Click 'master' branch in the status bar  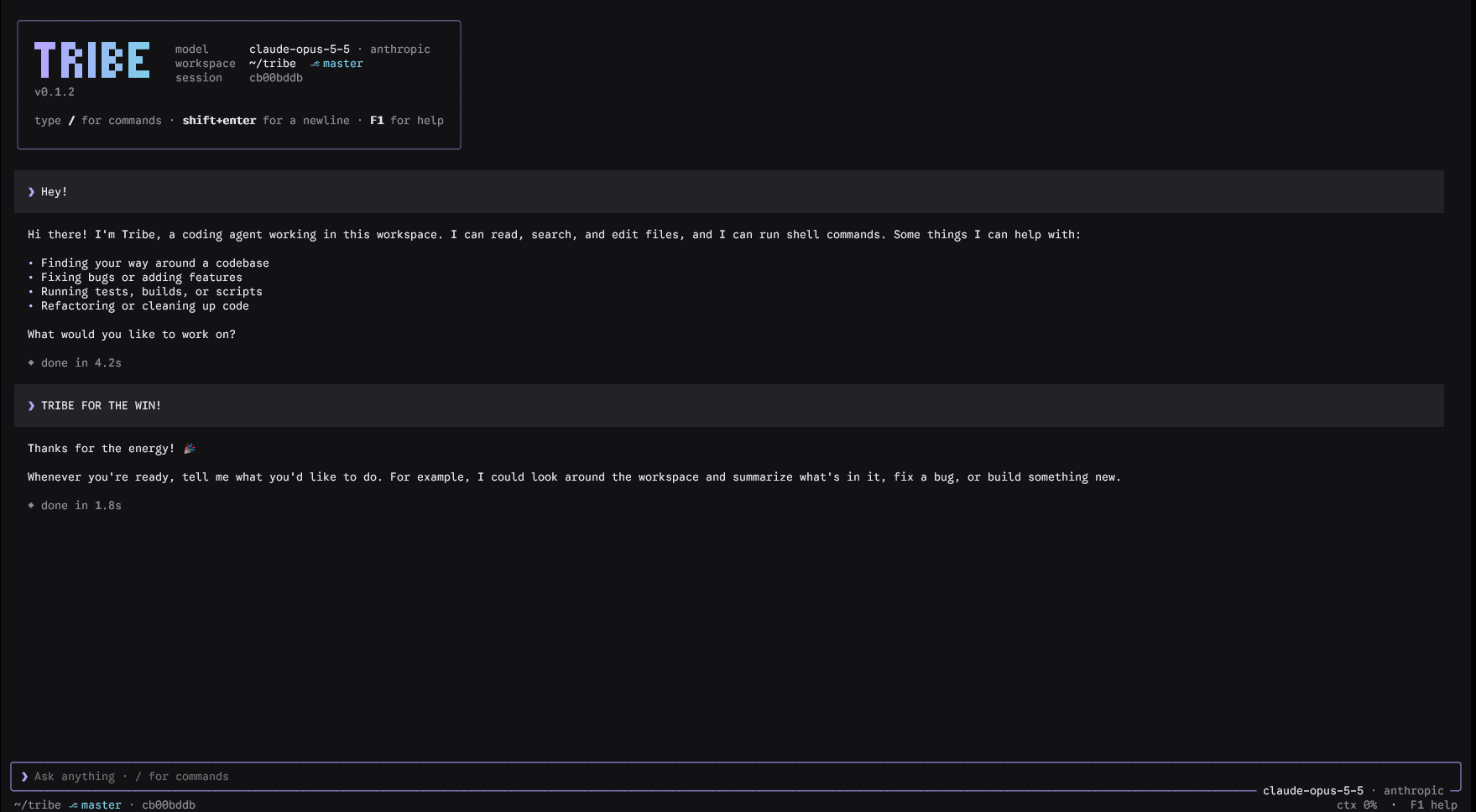click(102, 805)
